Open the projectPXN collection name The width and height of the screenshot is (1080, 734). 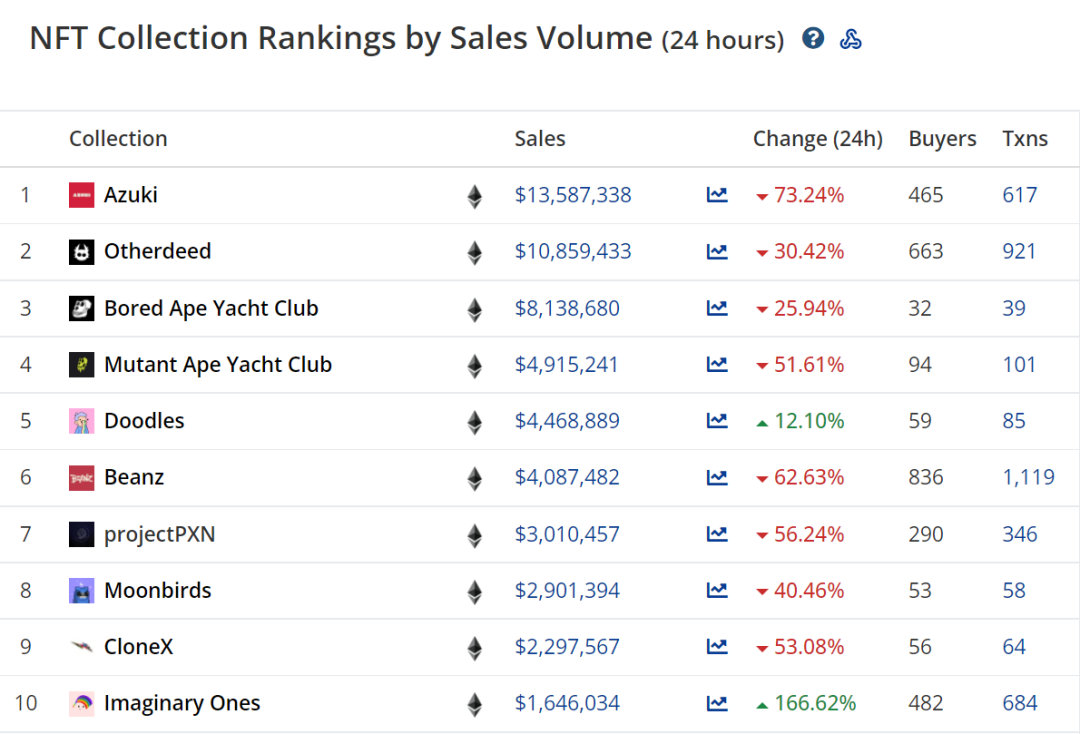click(159, 535)
